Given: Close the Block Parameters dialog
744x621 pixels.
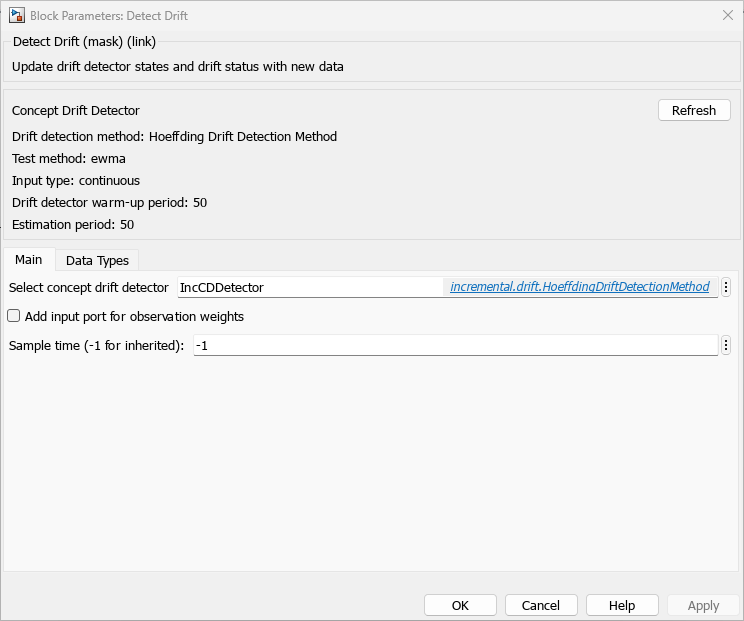Looking at the screenshot, I should (727, 15).
